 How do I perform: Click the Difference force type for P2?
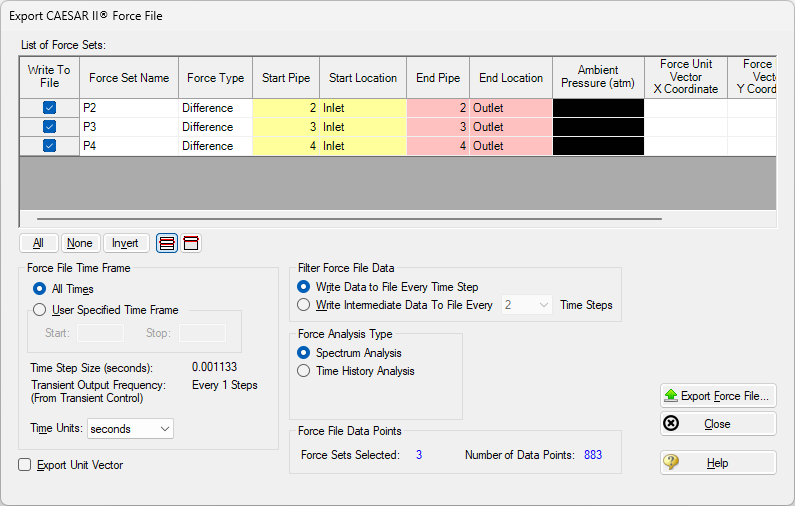click(215, 108)
